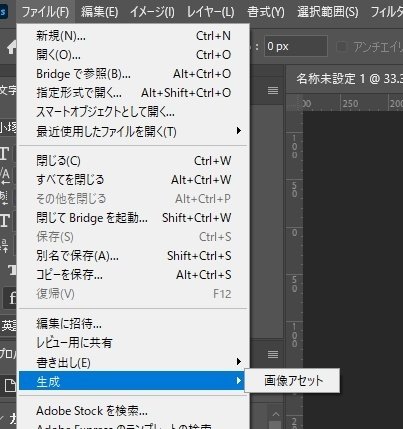Open the イメージ(I) menu
Screen dimensions: 403x429
(152, 12)
